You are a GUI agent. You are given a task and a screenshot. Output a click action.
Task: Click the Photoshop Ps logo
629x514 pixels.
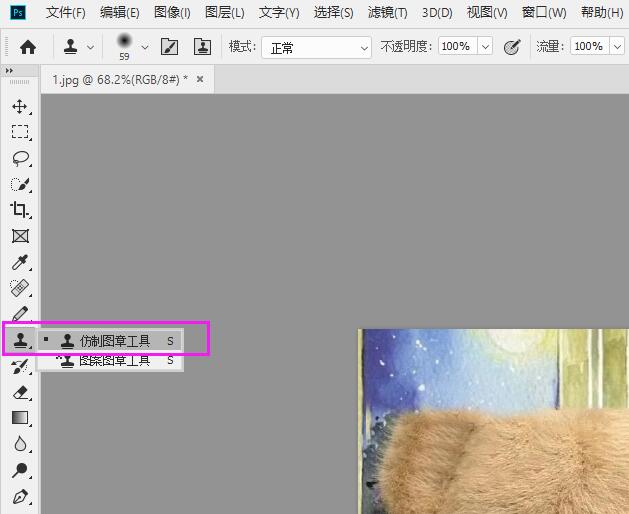(x=18, y=12)
